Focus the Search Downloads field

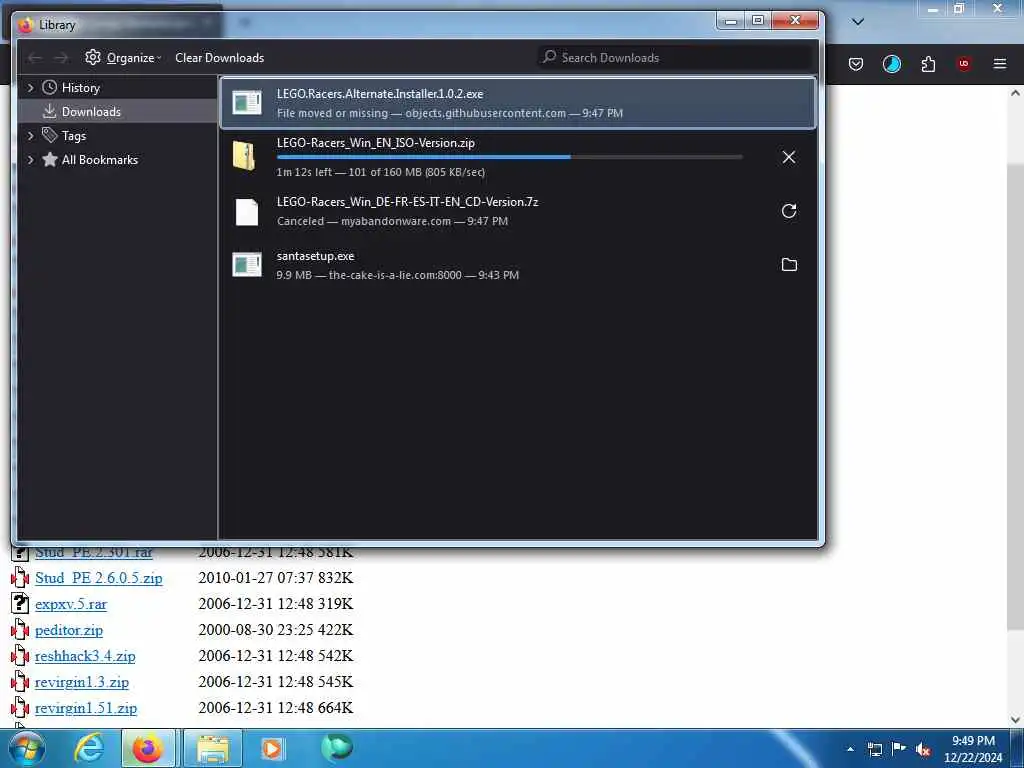[675, 57]
